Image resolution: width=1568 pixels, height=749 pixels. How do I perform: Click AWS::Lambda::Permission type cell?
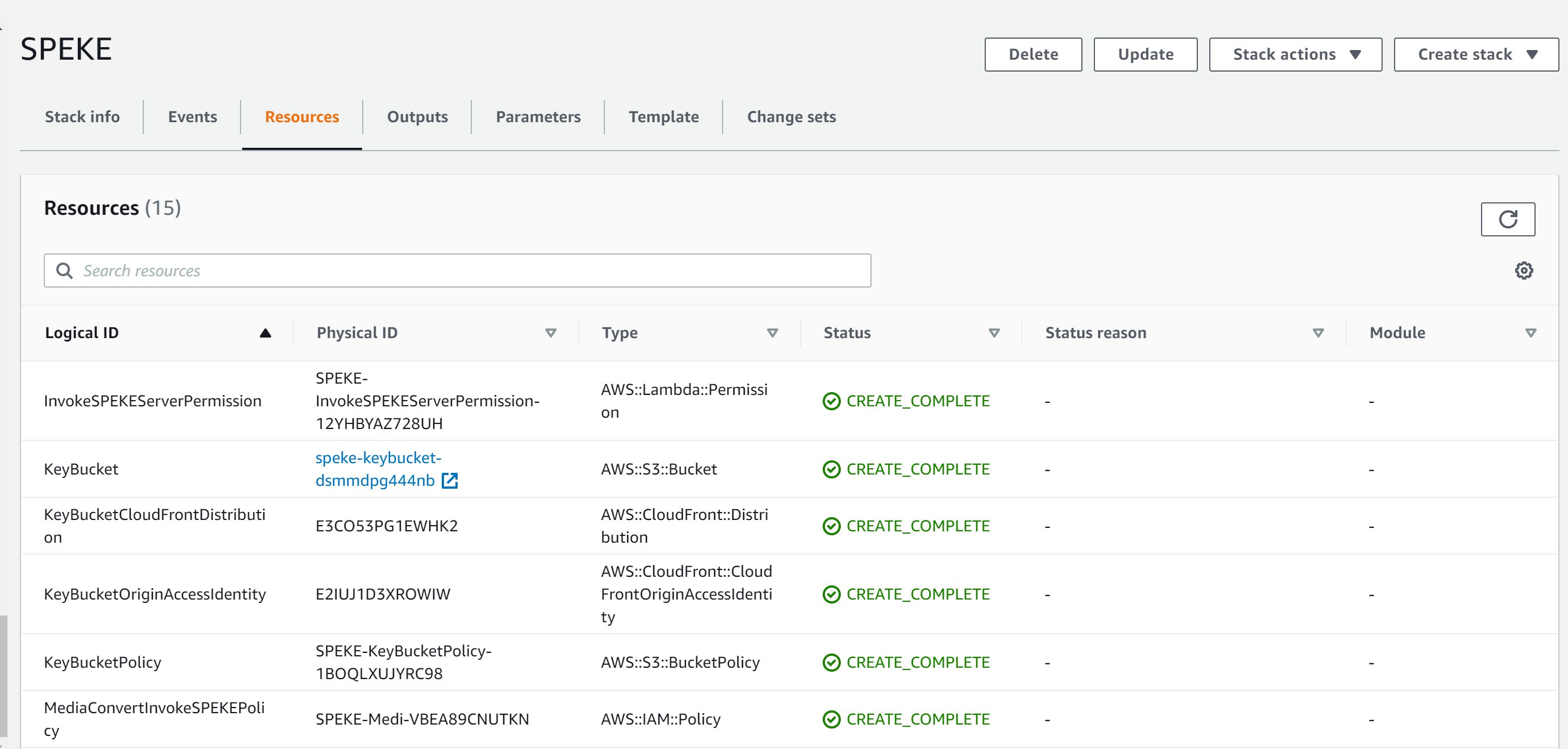point(684,401)
